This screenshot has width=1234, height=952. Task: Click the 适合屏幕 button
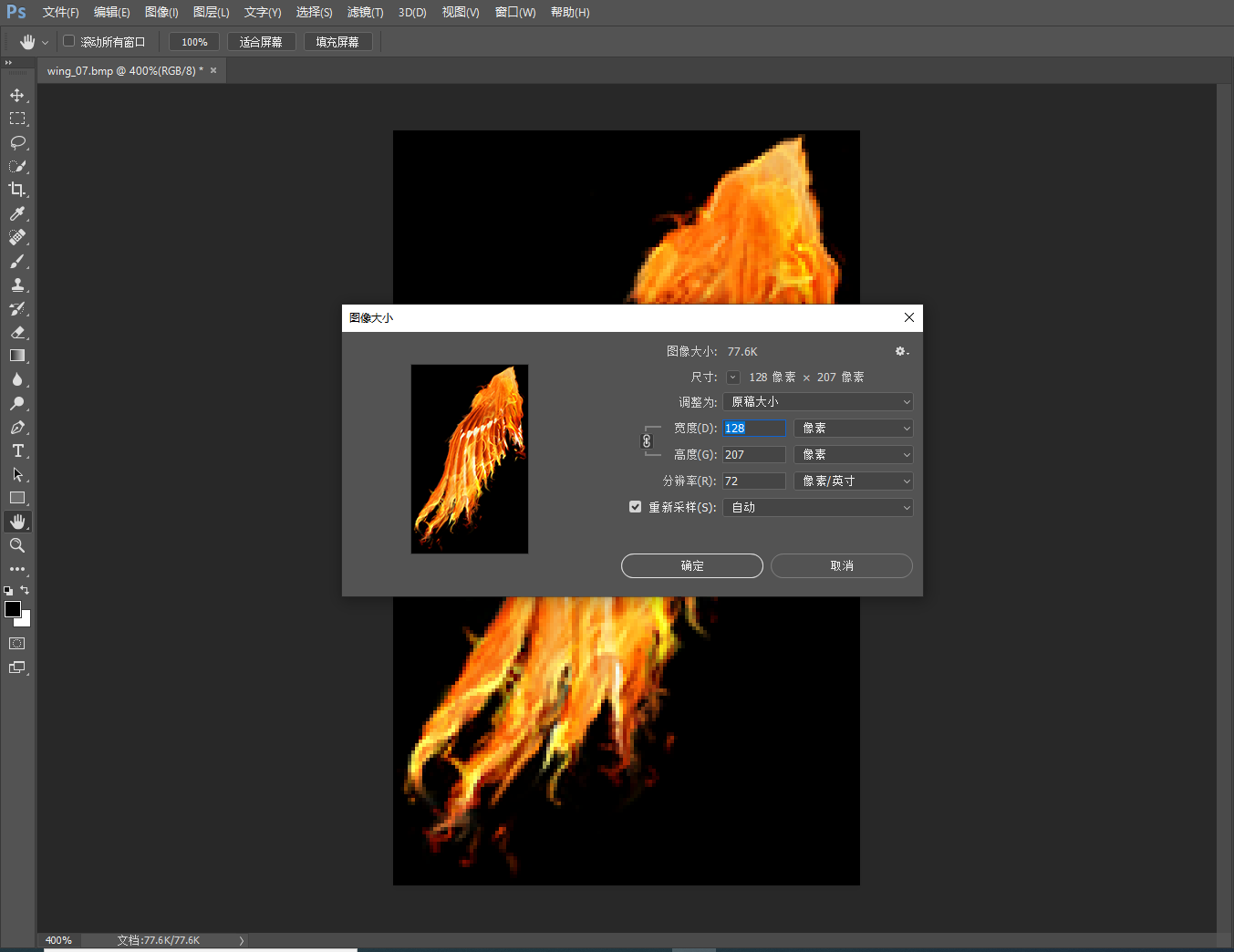[261, 42]
